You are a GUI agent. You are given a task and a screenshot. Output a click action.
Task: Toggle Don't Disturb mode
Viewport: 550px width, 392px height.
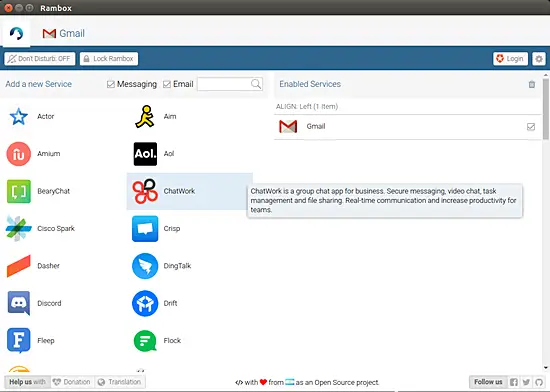[x=40, y=59]
